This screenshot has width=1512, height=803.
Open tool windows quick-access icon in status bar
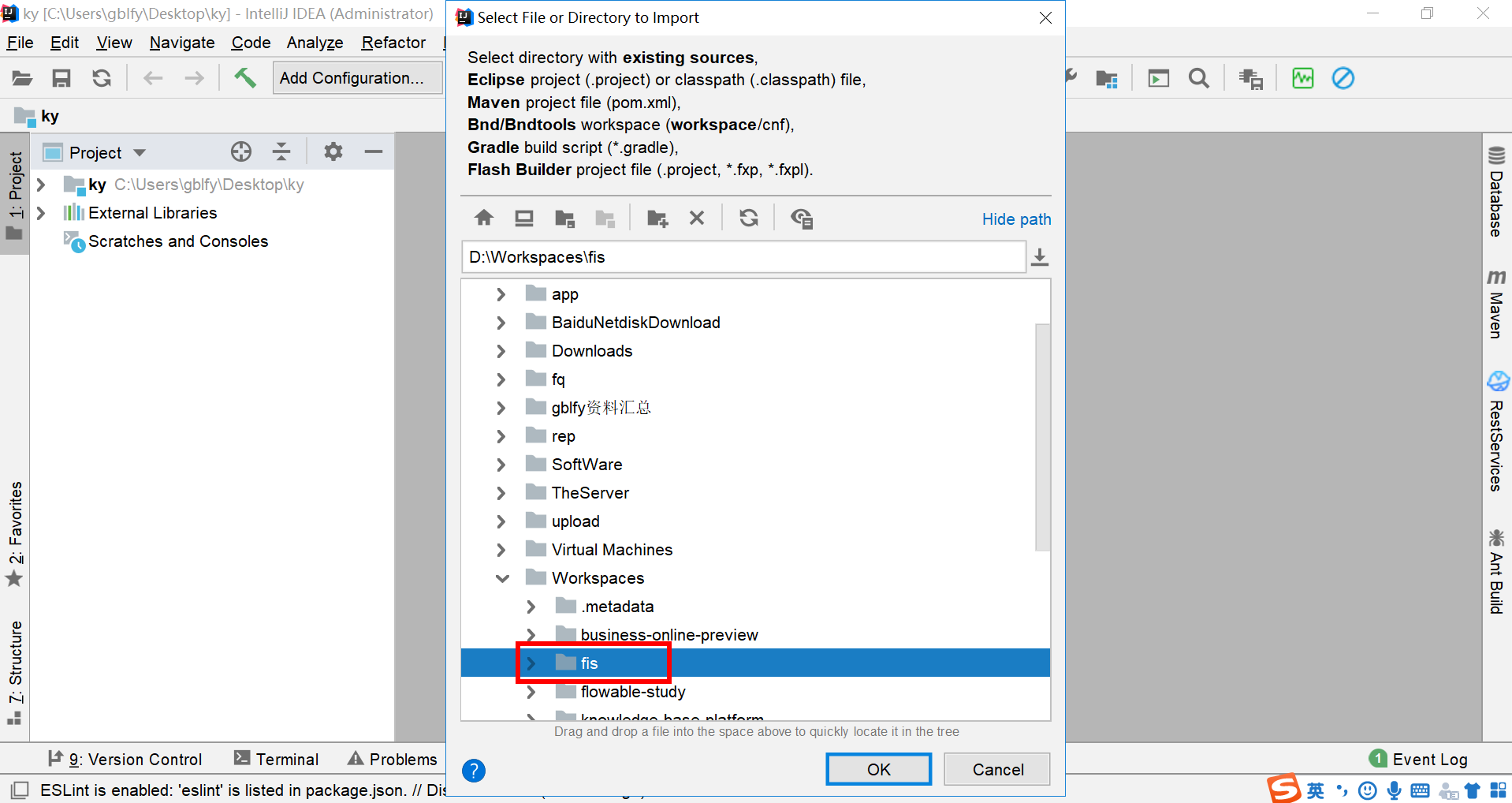tap(20, 790)
